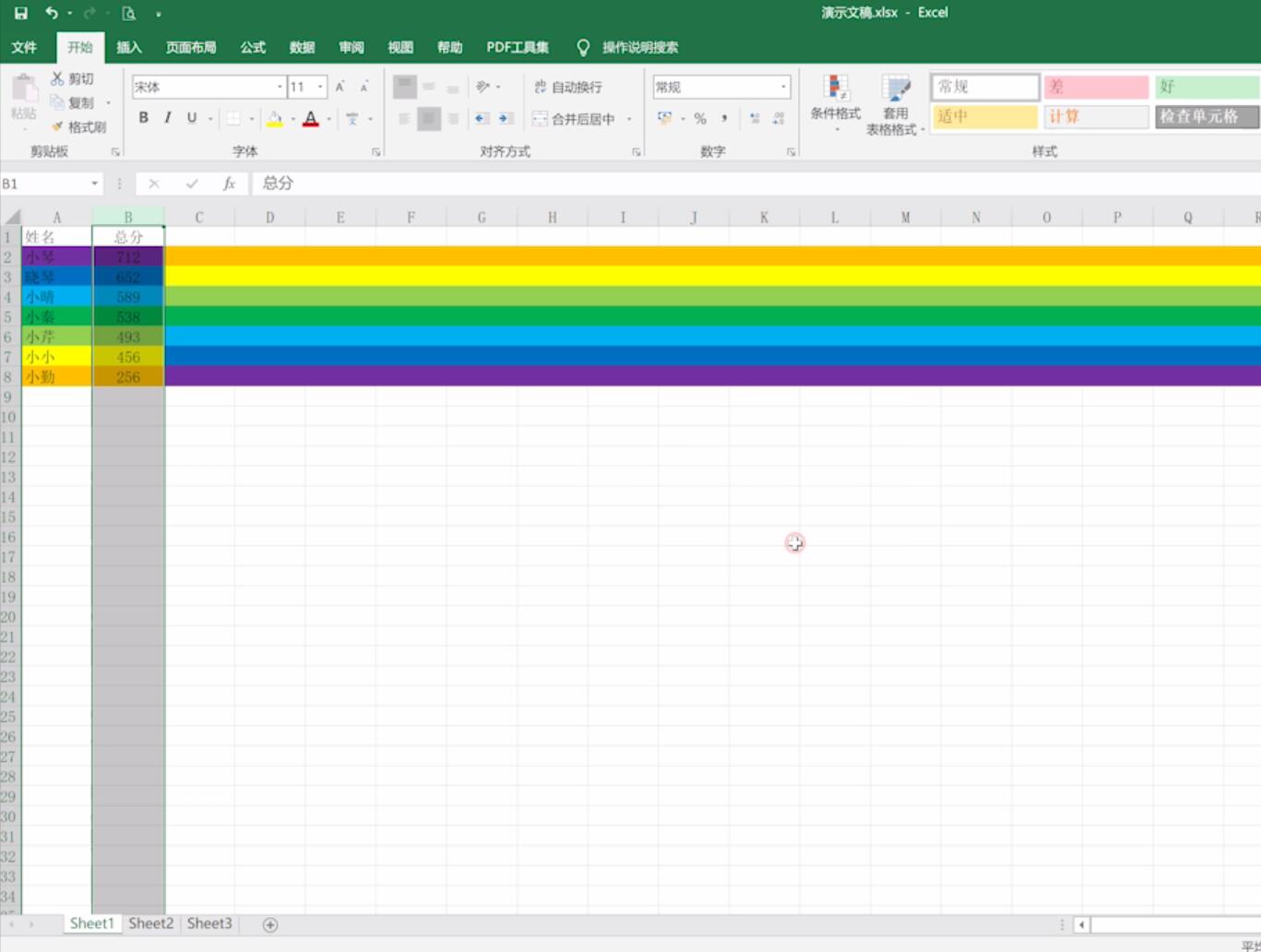This screenshot has width=1261, height=952.
Task: Add a new sheet with plus icon
Action: (x=270, y=924)
